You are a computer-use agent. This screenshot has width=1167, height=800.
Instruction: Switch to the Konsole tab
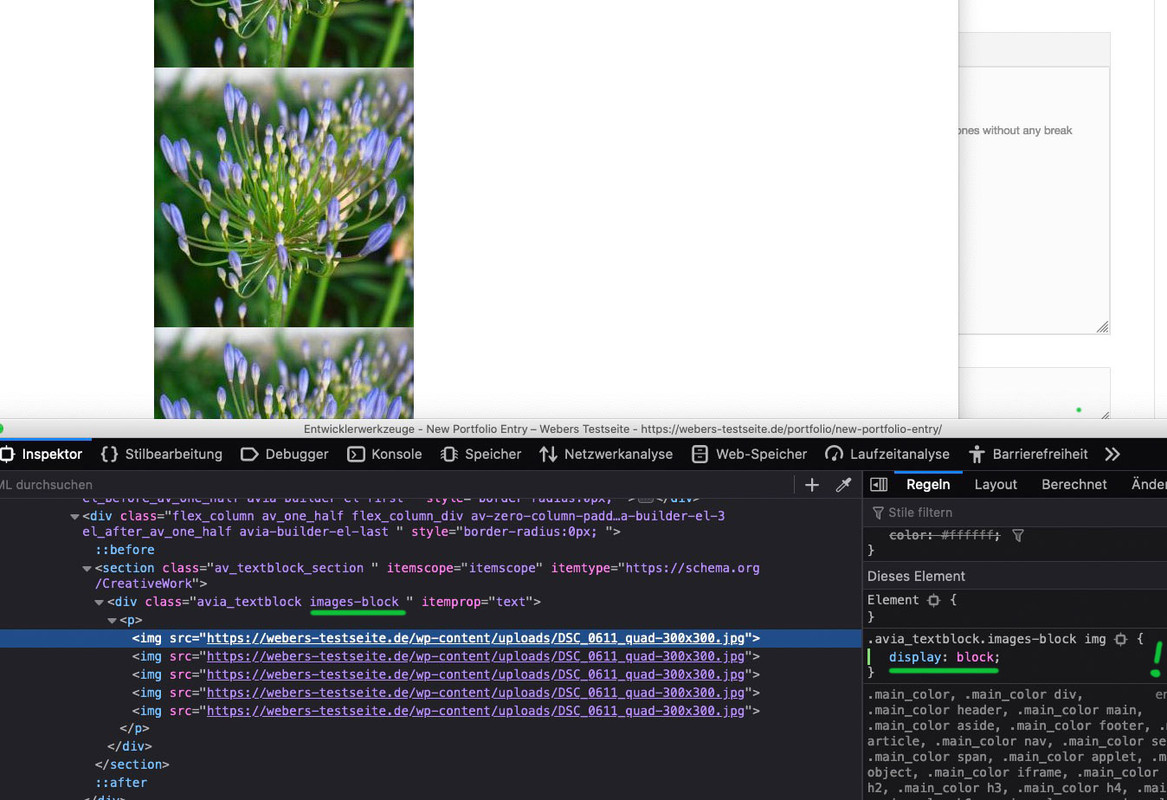(385, 454)
